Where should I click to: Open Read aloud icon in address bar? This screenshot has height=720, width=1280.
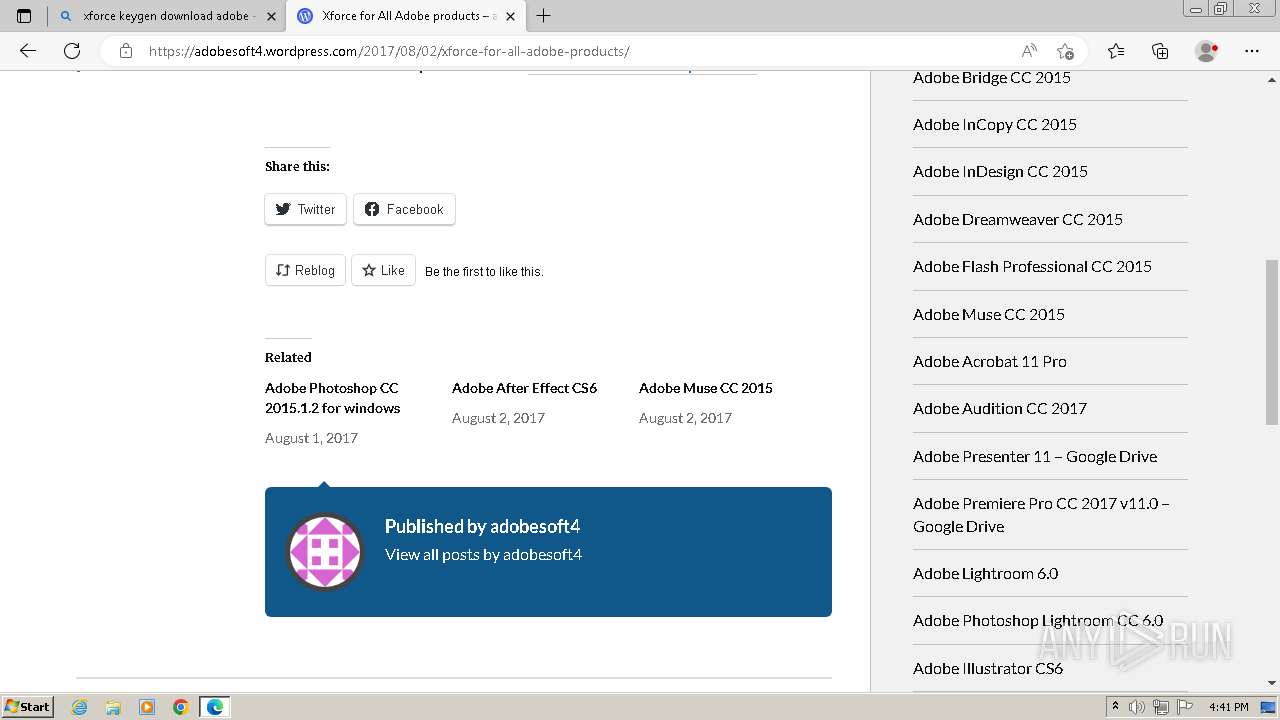tap(1029, 51)
